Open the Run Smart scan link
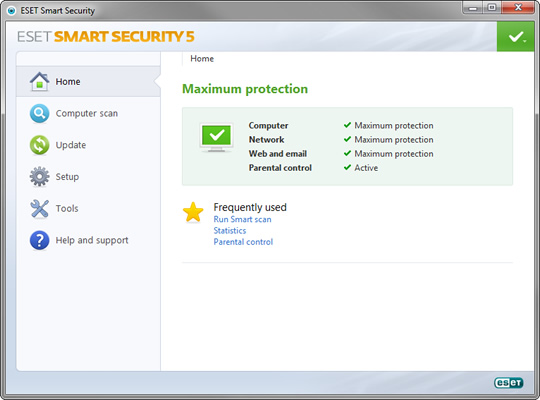The height and width of the screenshot is (400, 540). (x=242, y=219)
